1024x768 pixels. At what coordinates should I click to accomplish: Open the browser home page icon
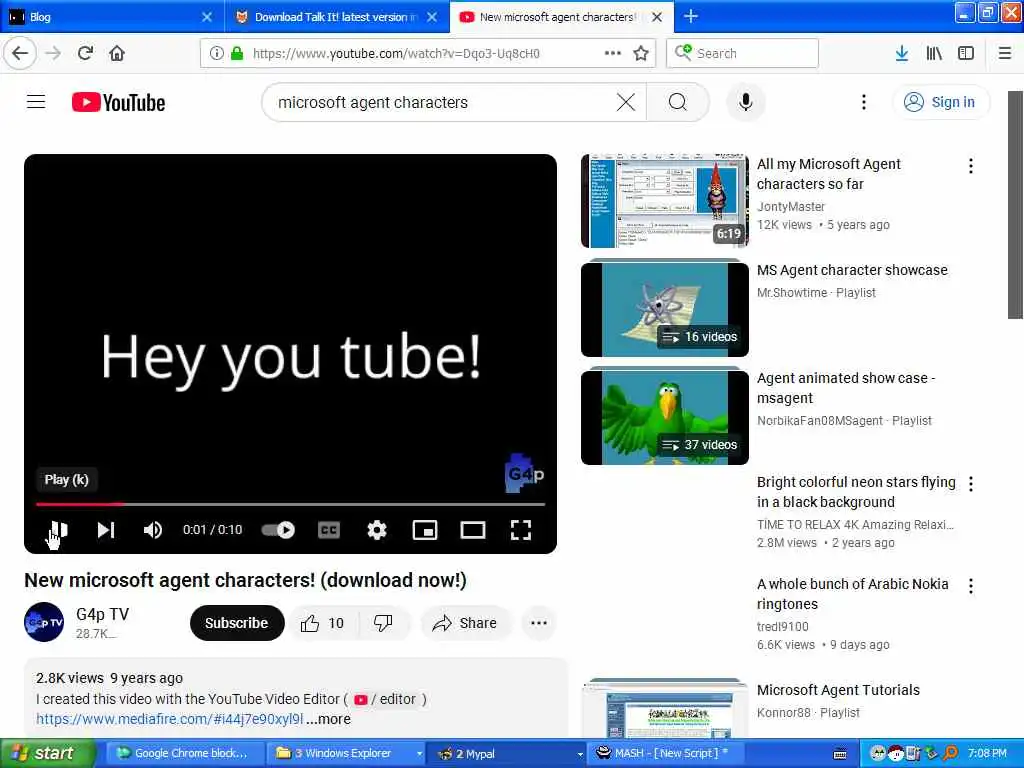click(x=117, y=53)
